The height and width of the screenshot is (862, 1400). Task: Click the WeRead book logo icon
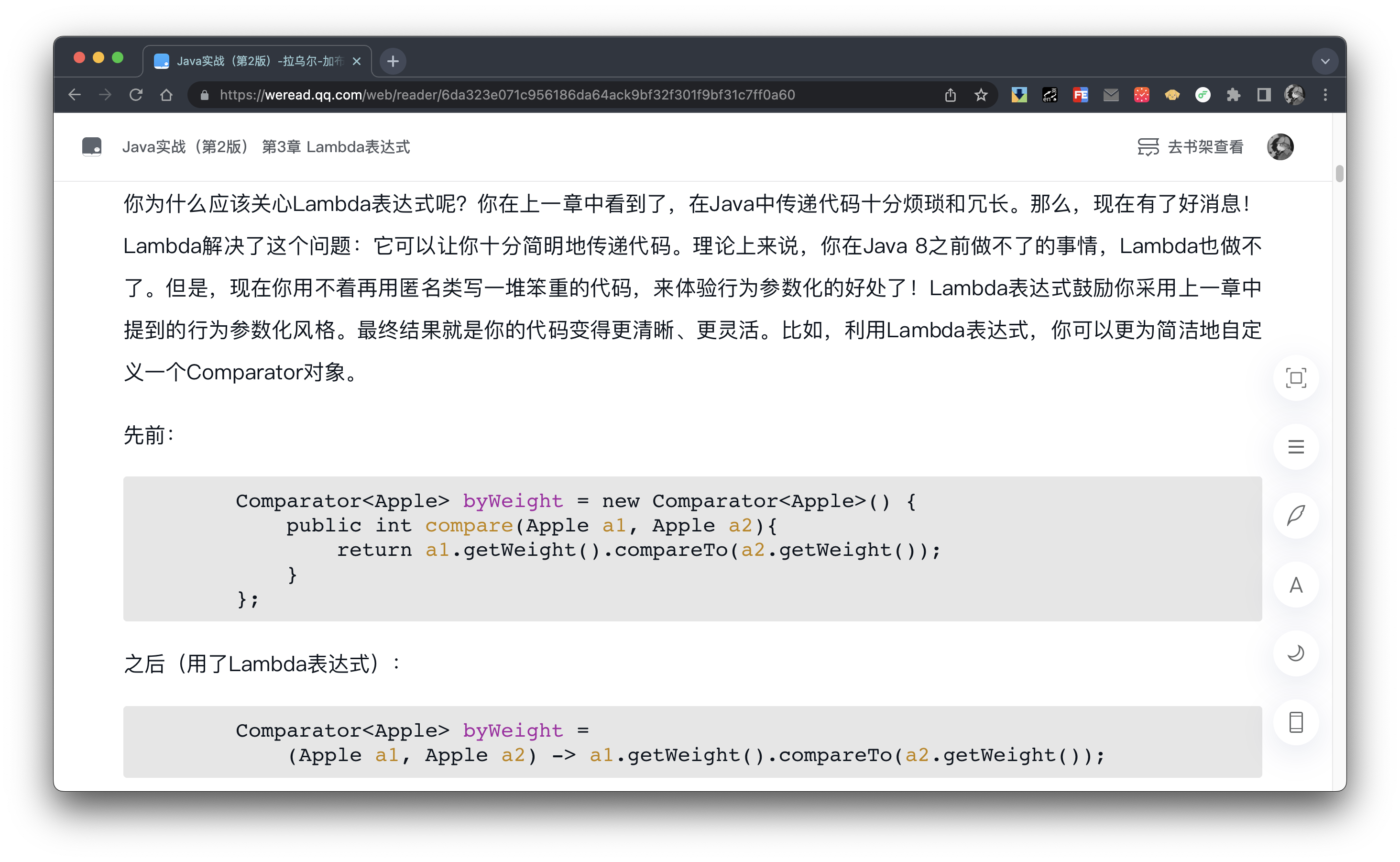(92, 146)
